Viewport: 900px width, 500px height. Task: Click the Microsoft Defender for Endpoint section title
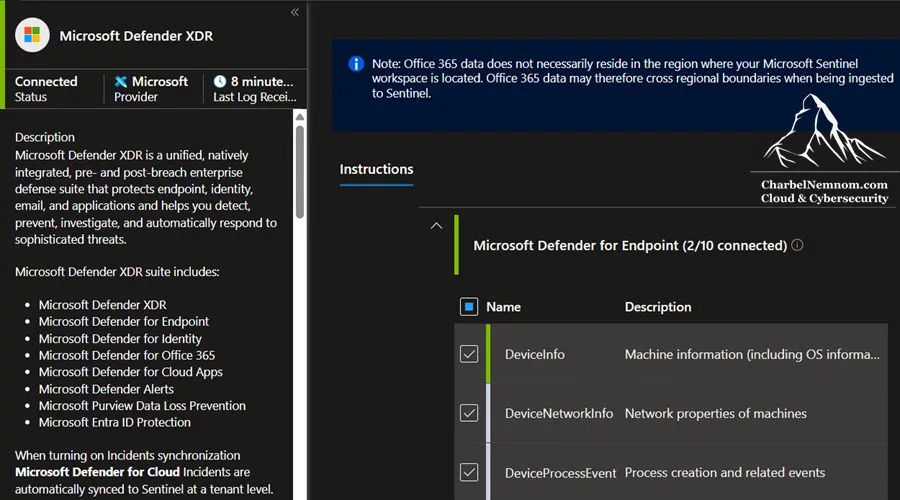point(630,246)
